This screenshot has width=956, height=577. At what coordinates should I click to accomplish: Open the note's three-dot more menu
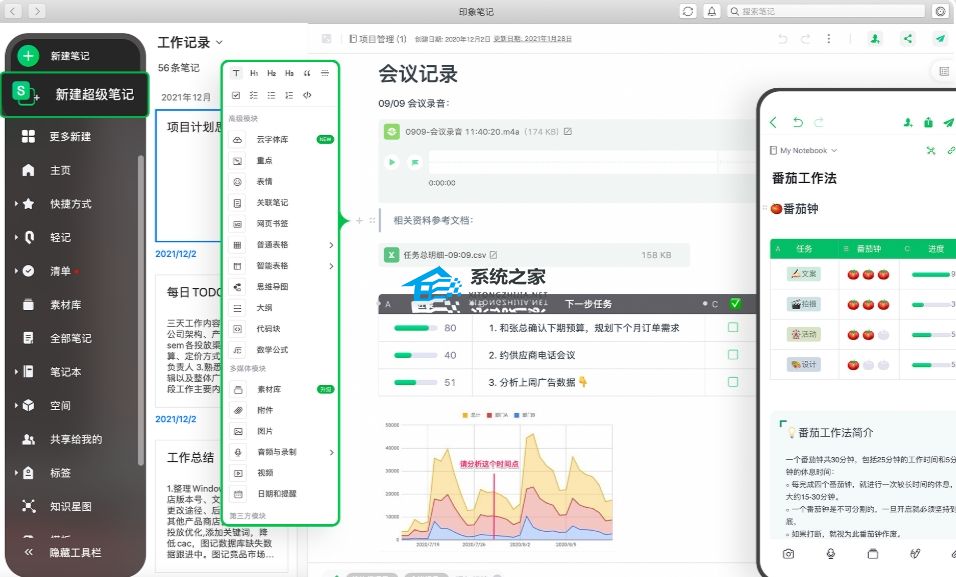[829, 39]
